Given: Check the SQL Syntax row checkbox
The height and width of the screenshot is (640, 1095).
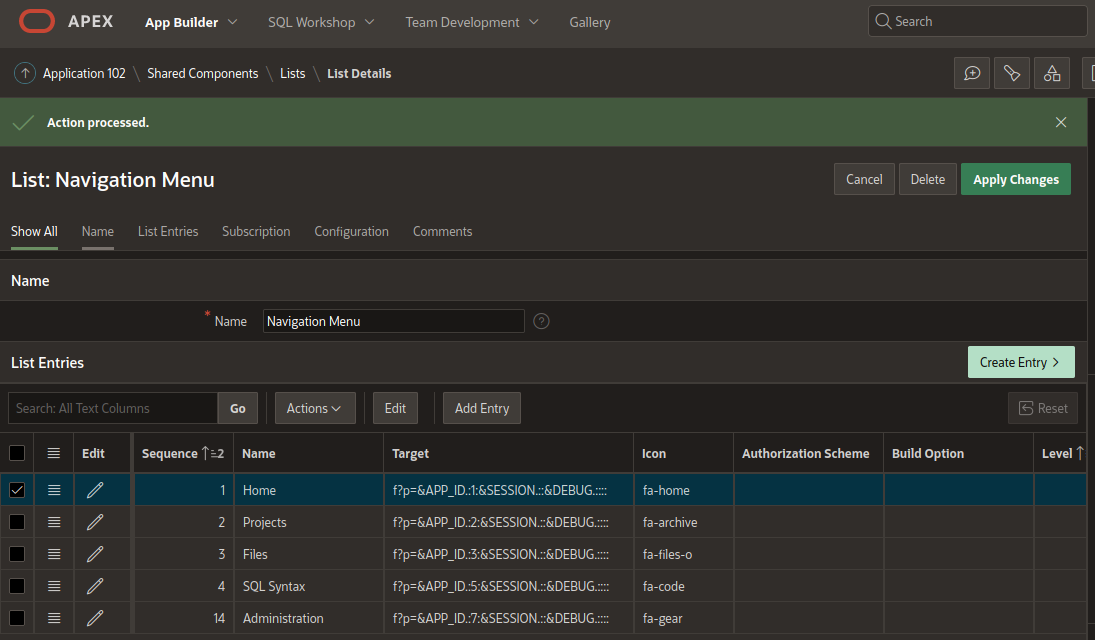Looking at the screenshot, I should coord(17,586).
